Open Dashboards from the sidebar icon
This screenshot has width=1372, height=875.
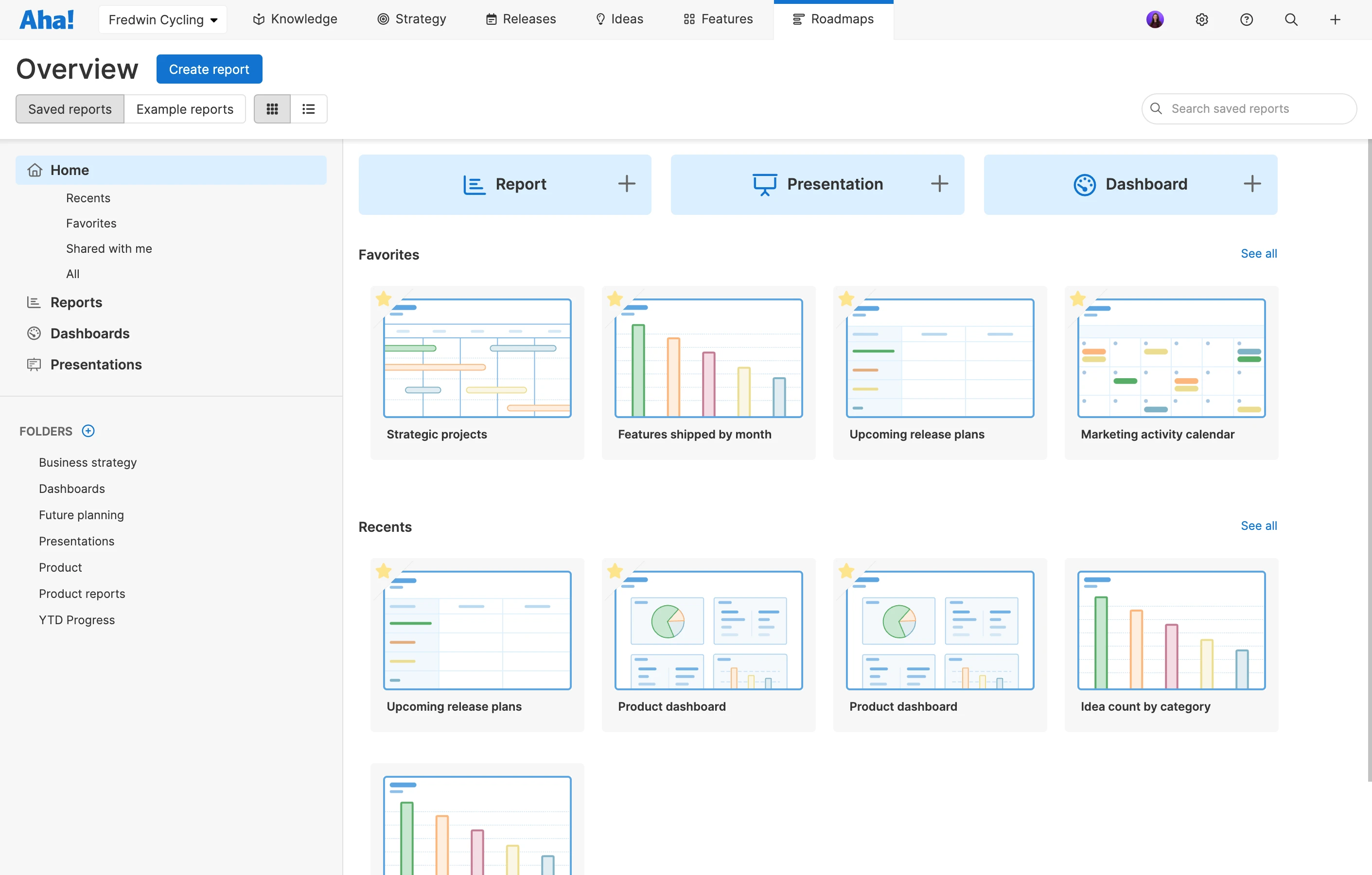[34, 333]
